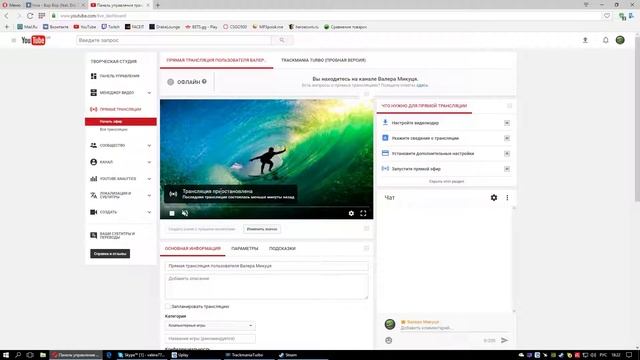This screenshot has height=360, width=640.
Task: Click the YouTube logo in the header
Action: click(x=33, y=40)
